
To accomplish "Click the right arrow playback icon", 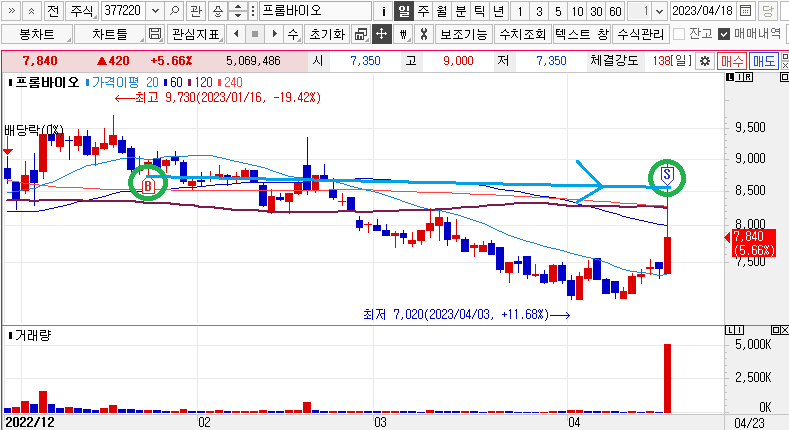I will point(274,34).
